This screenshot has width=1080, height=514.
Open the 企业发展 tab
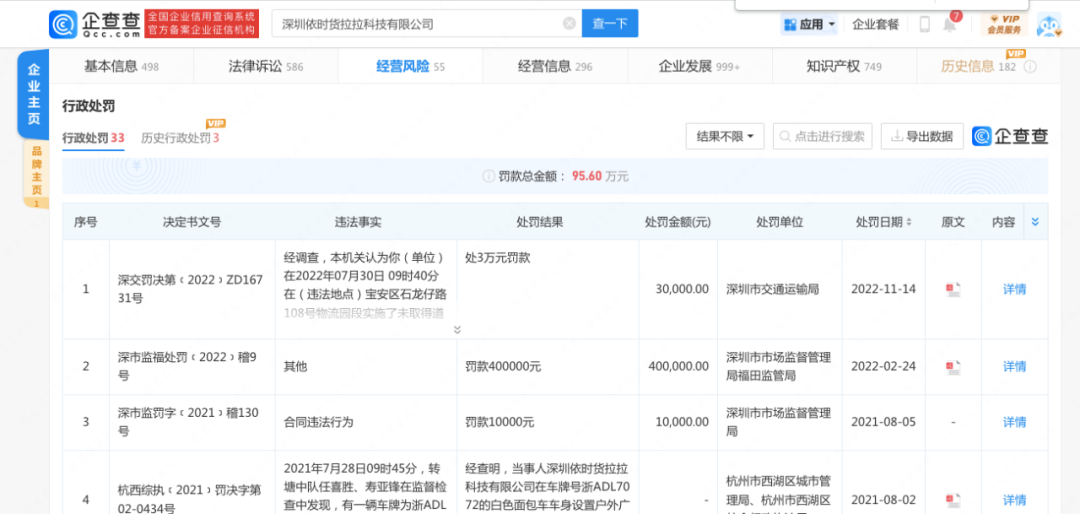699,67
